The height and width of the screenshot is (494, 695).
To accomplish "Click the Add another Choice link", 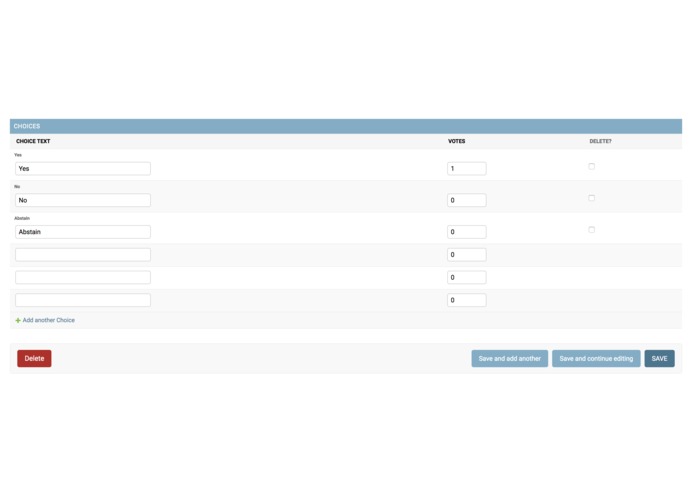I will click(x=48, y=320).
